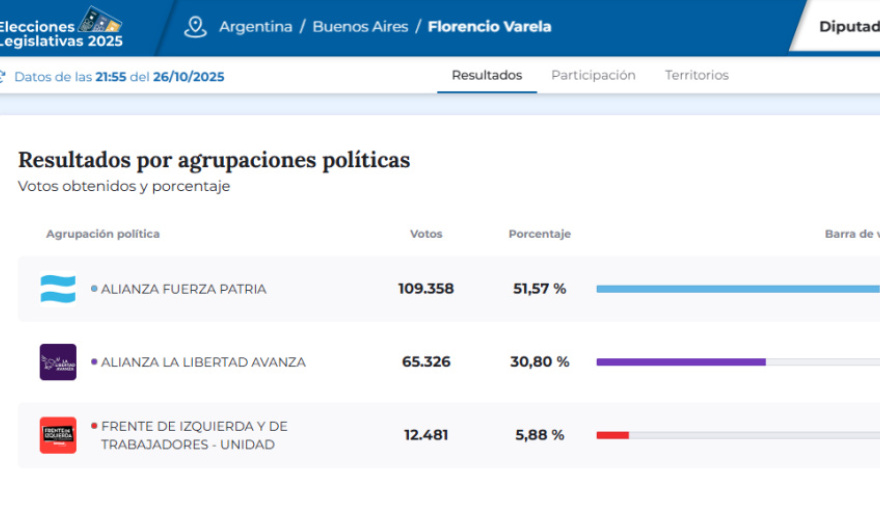Image resolution: width=880 pixels, height=512 pixels.
Task: Click La Libertad Avanza purple logo
Action: coord(58,362)
